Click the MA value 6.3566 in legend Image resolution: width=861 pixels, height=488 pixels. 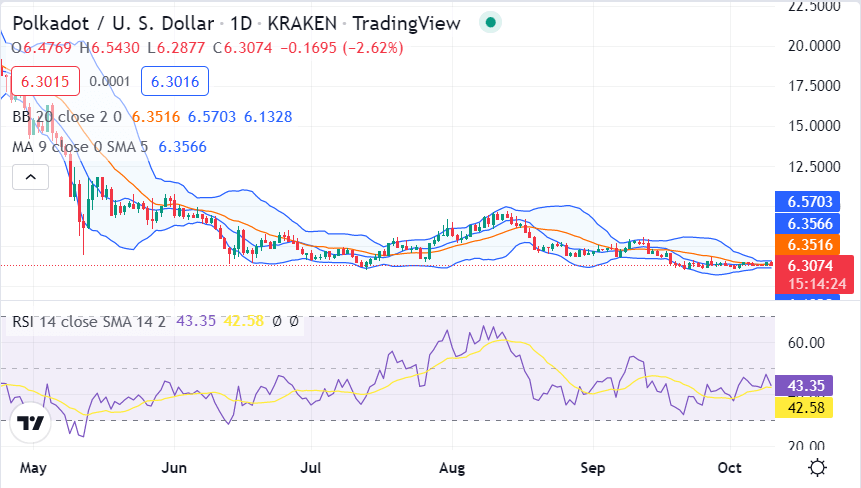click(x=182, y=147)
